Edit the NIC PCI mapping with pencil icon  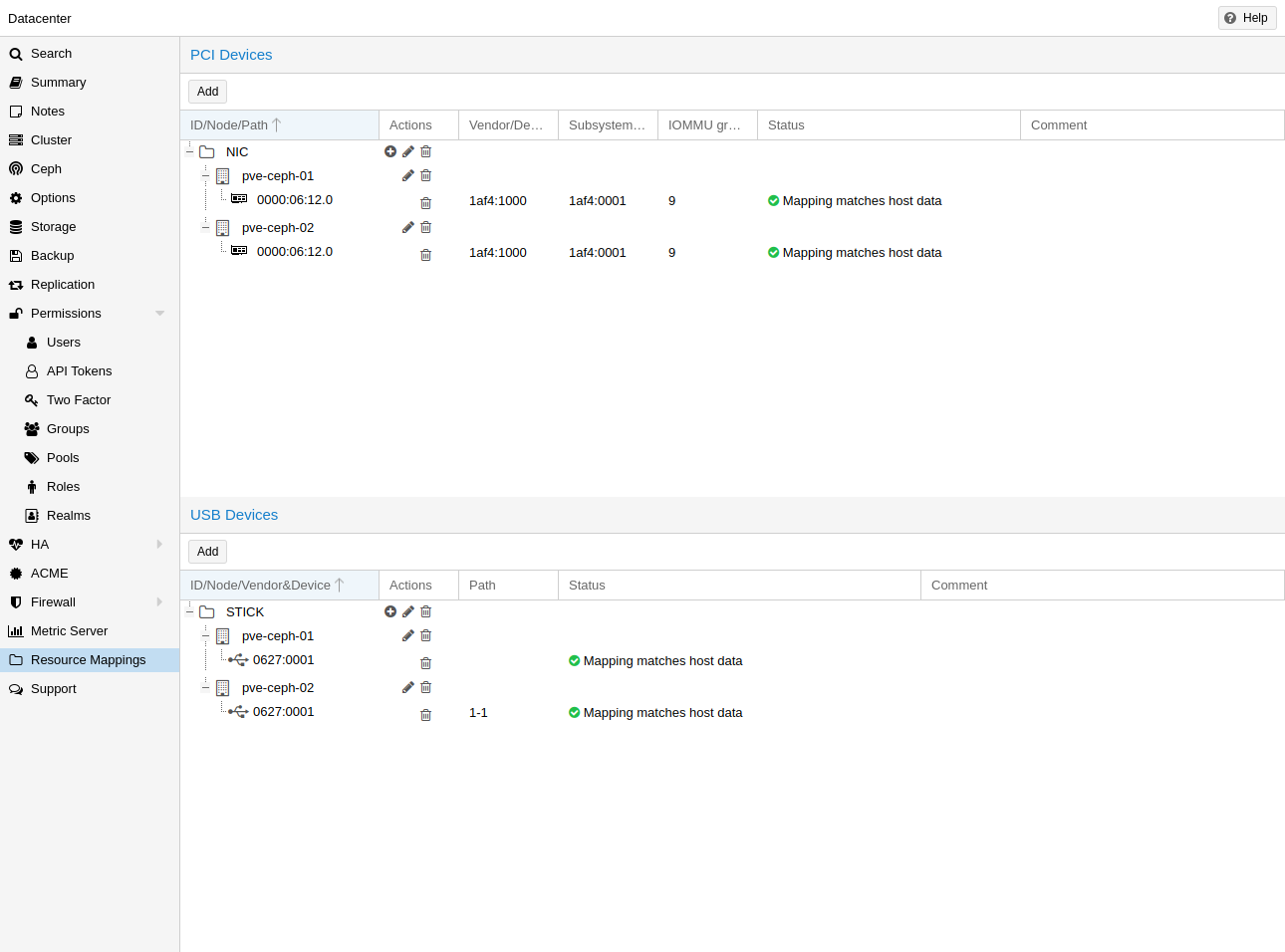pos(408,151)
